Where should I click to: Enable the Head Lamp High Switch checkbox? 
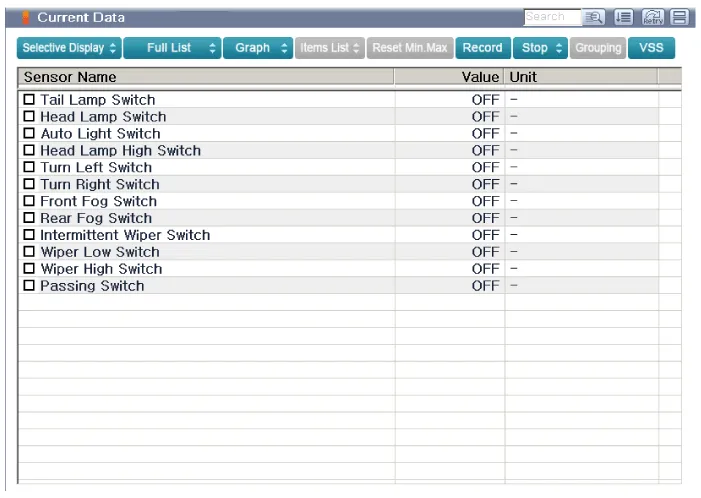coord(29,151)
